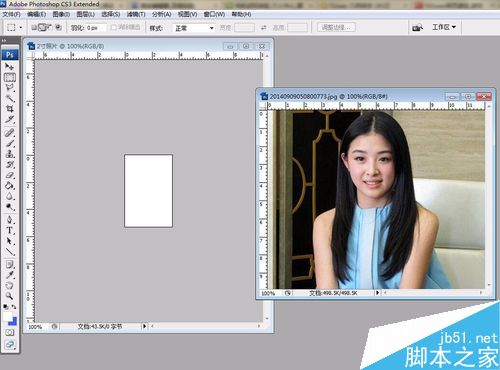Viewport: 500px width, 370px height.
Task: Open the 帮助(H) menu
Action: coord(241,14)
